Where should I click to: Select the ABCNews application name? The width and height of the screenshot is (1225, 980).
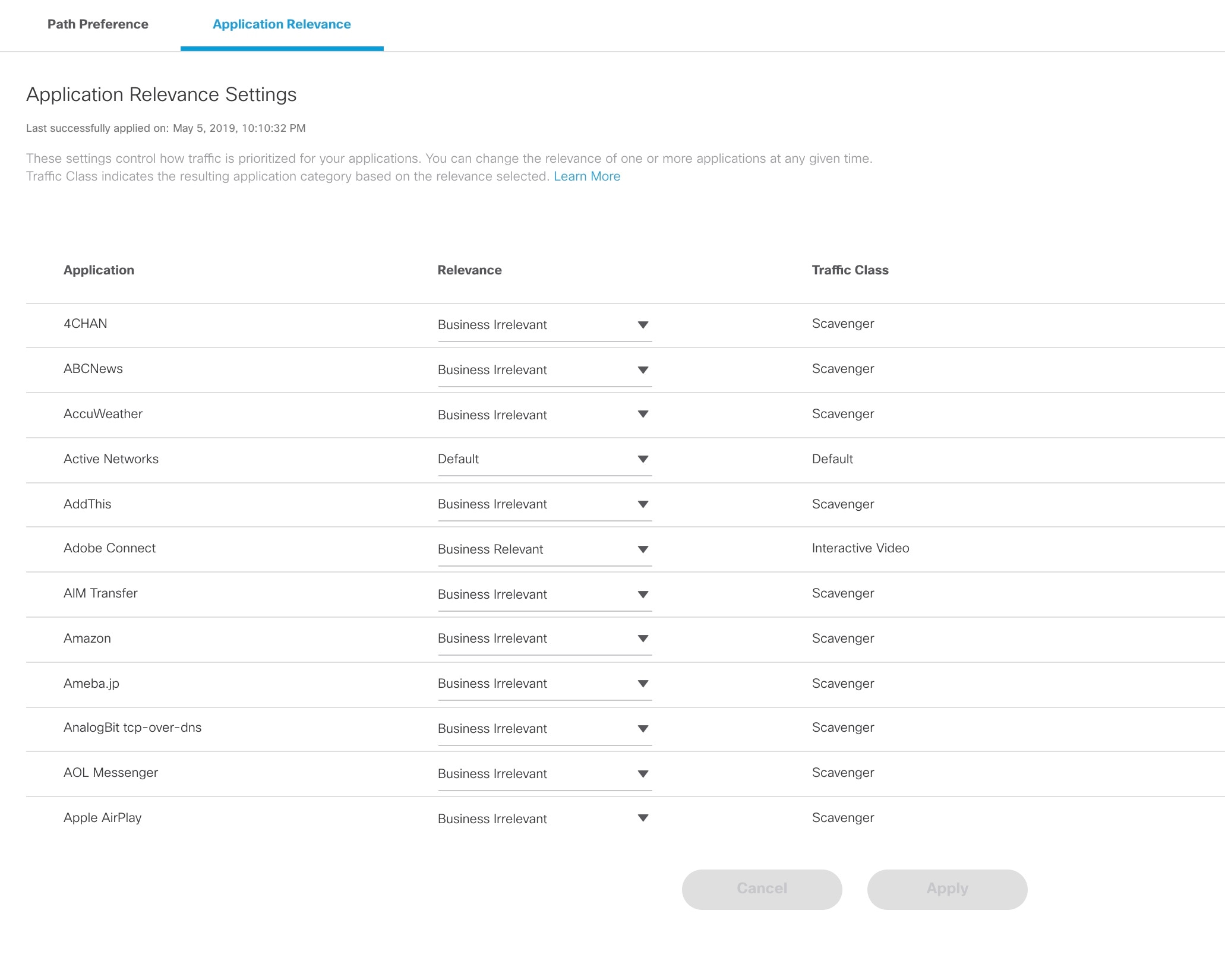click(x=93, y=369)
